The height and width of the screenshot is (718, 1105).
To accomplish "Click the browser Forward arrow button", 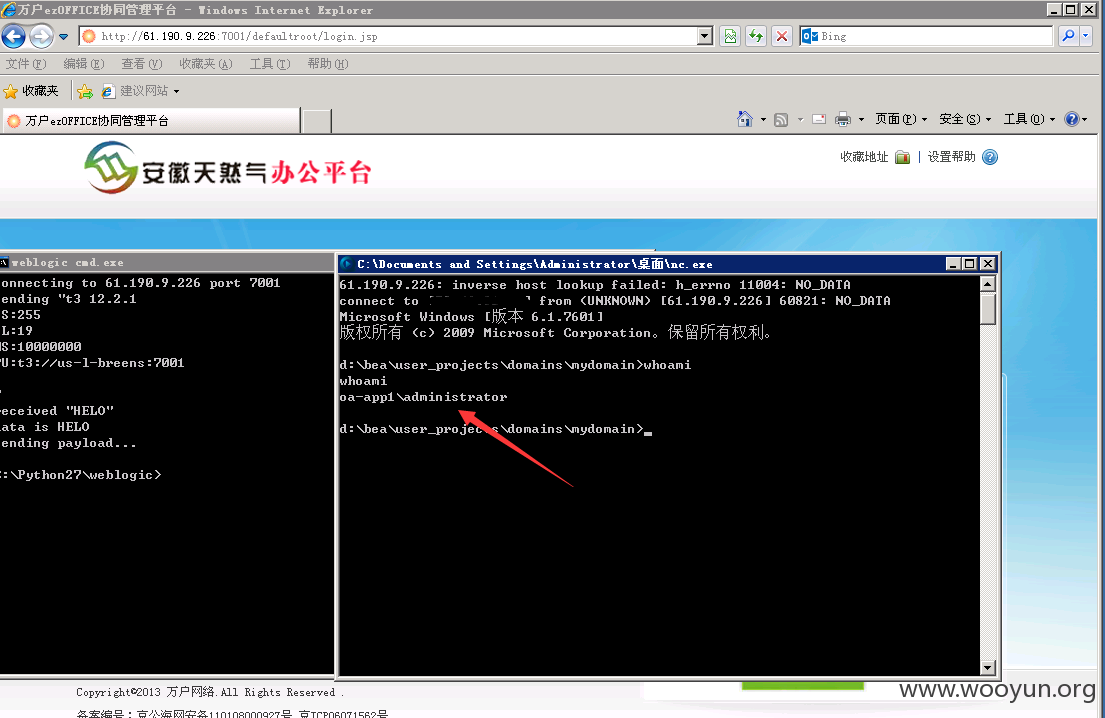I will click(42, 36).
